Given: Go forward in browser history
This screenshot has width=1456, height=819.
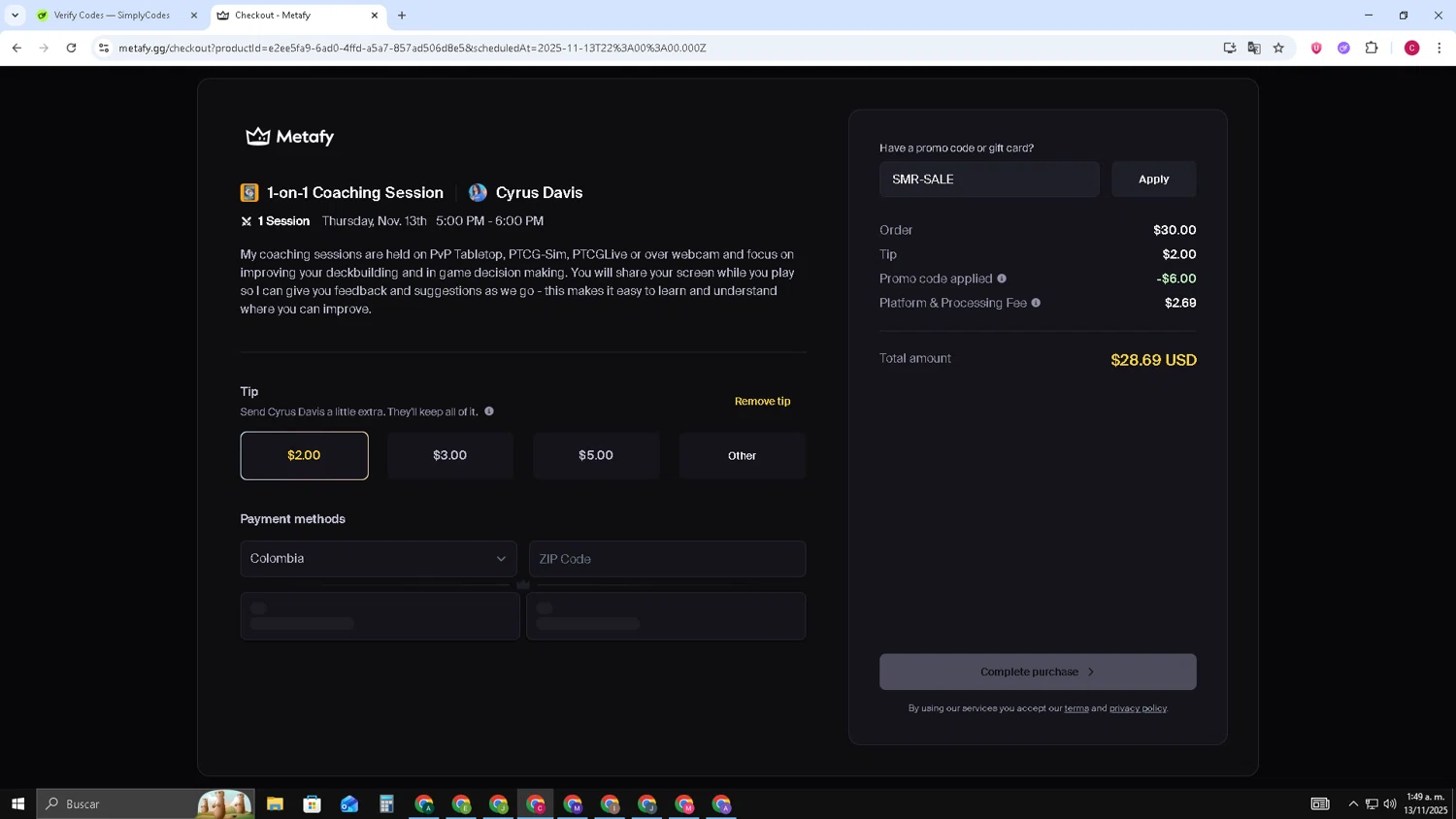Looking at the screenshot, I should click(x=44, y=48).
